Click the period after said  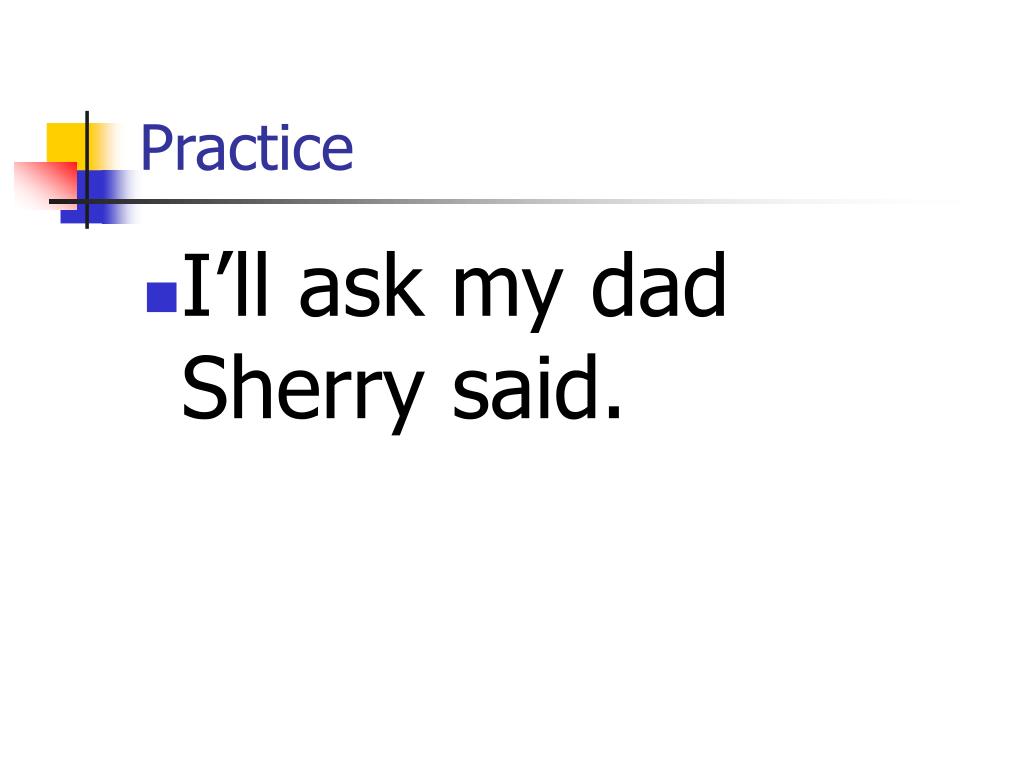pyautogui.click(x=613, y=410)
